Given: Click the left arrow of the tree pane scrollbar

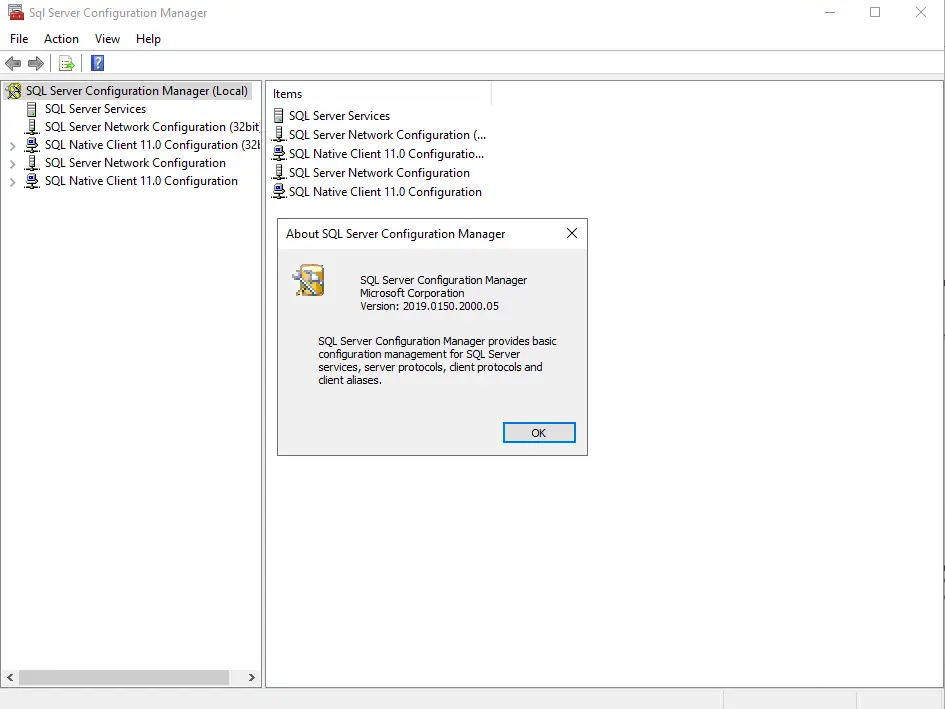Looking at the screenshot, I should click(x=10, y=678).
